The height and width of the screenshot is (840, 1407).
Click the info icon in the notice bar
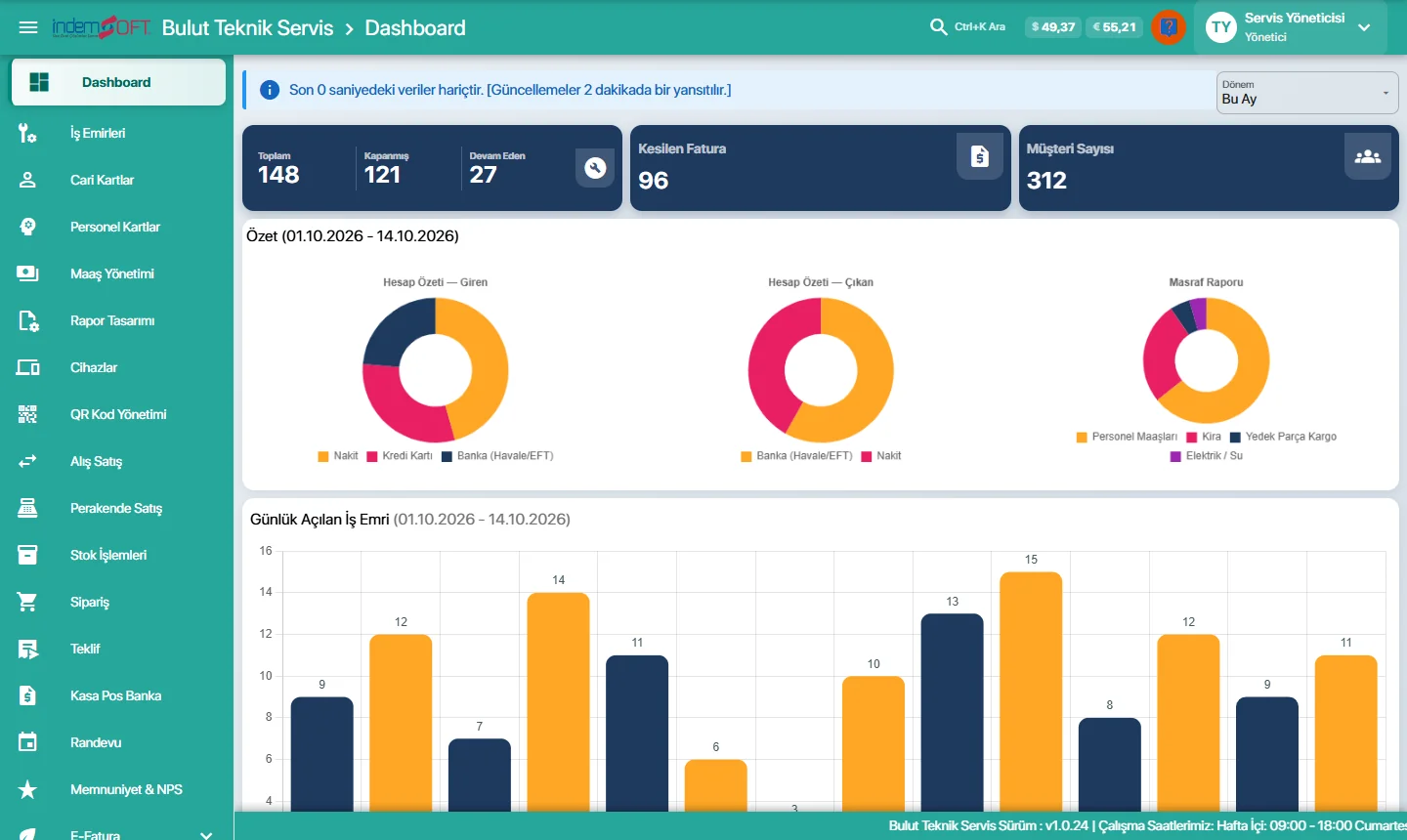pyautogui.click(x=270, y=90)
